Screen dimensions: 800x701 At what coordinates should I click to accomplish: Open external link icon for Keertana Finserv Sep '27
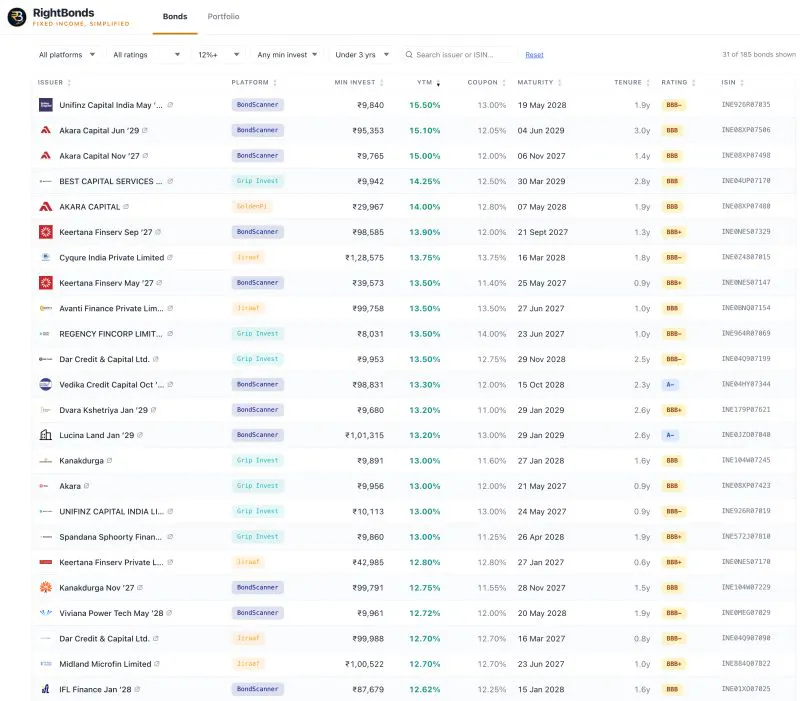coord(158,232)
